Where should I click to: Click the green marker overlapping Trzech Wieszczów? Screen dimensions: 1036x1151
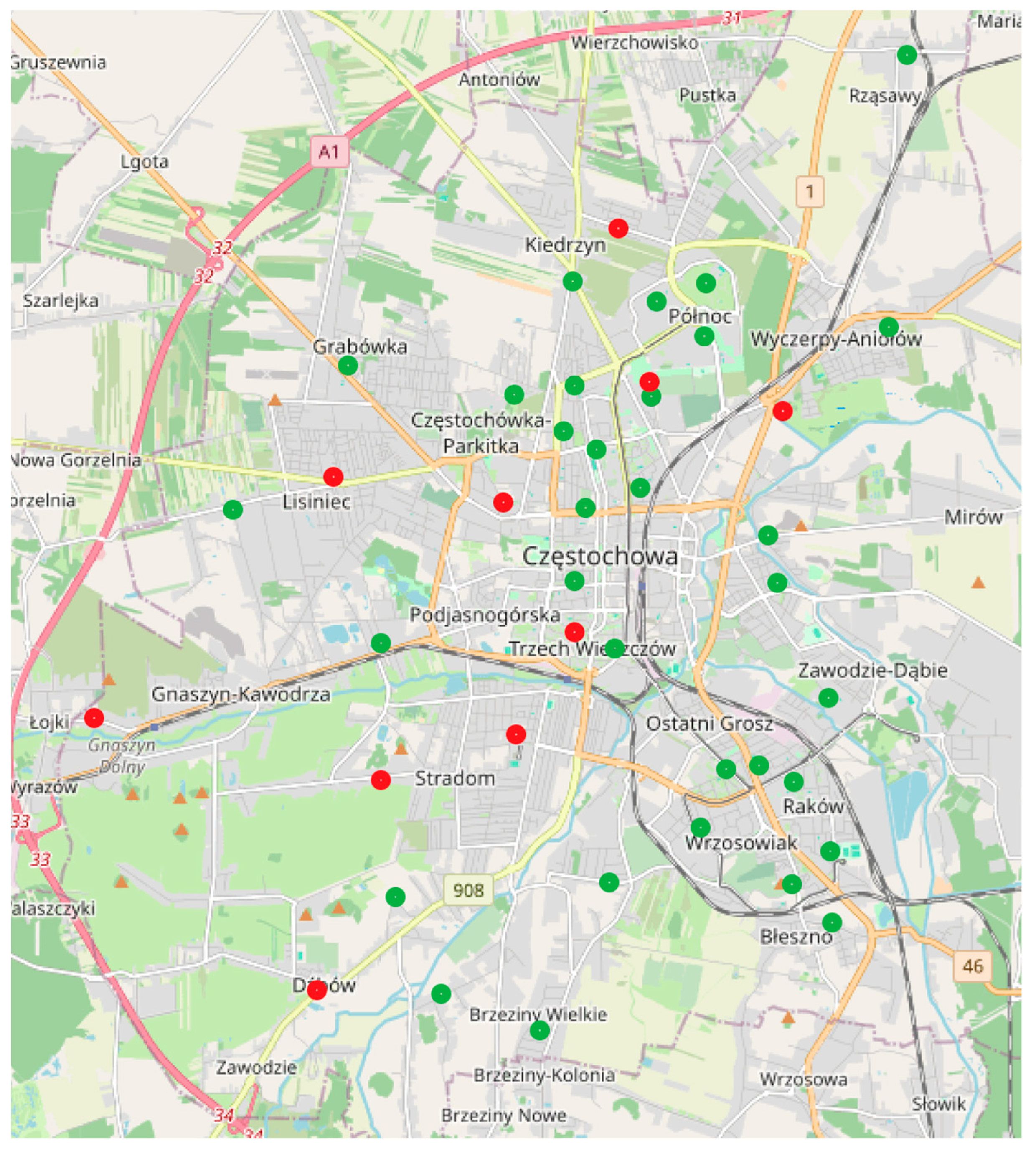pyautogui.click(x=614, y=648)
